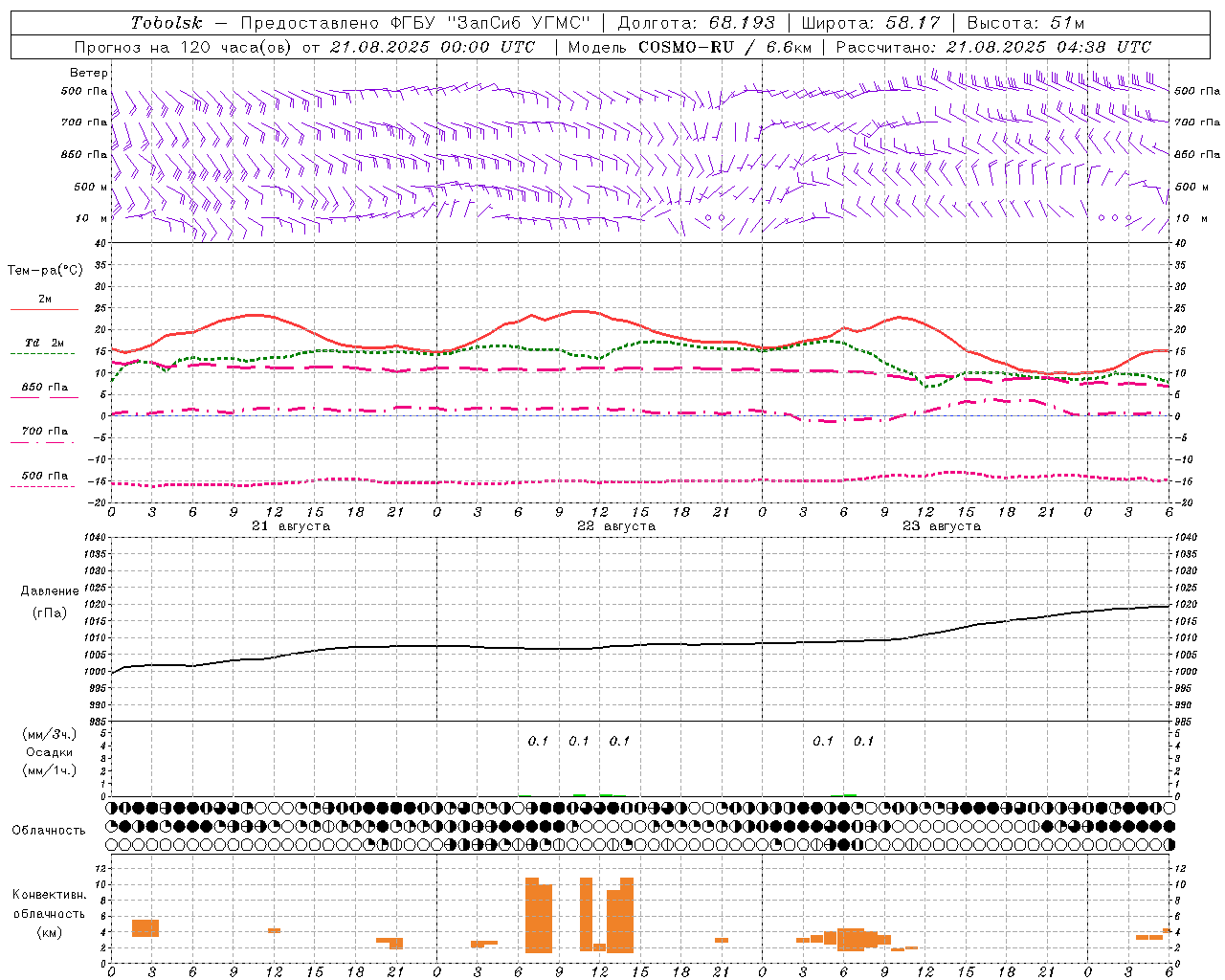This screenshot has height=980, width=1225.
Task: Select the 700 гПа temperature legend entry
Action: point(45,432)
